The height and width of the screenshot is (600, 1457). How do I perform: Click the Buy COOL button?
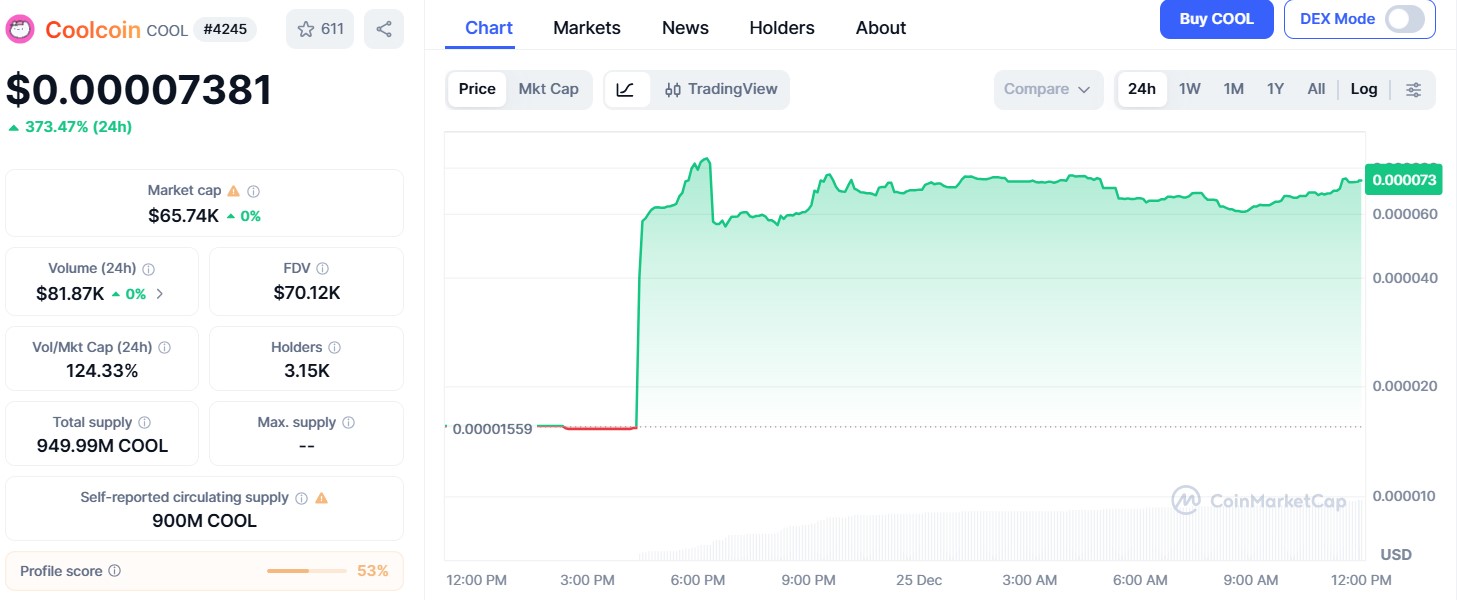[1216, 18]
